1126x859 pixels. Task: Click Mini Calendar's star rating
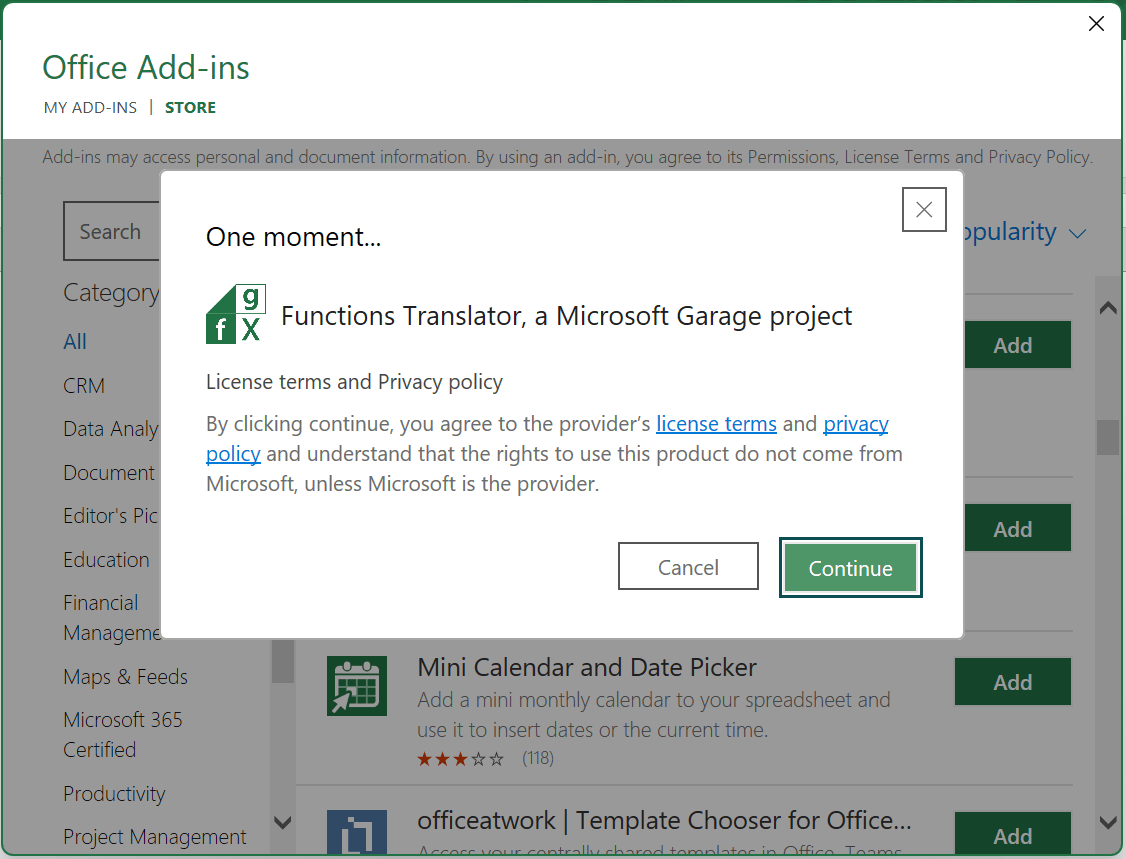461,758
